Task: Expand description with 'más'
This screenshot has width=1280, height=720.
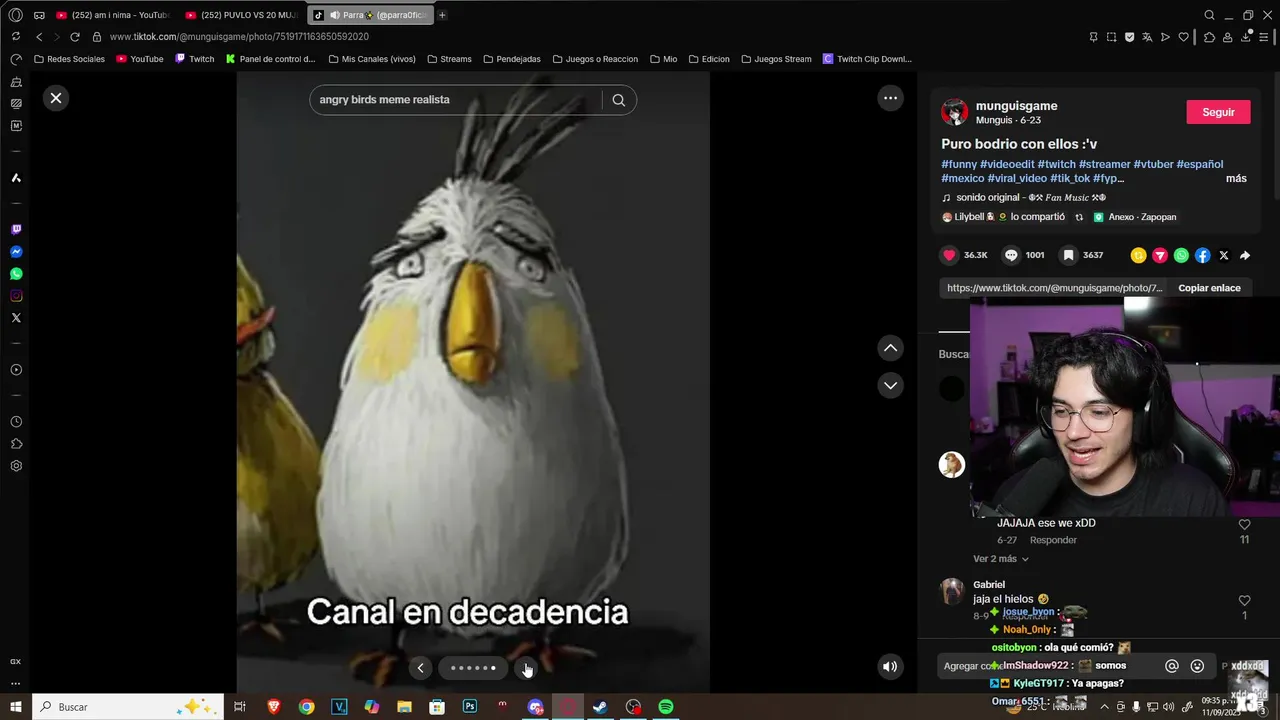Action: [x=1236, y=179]
